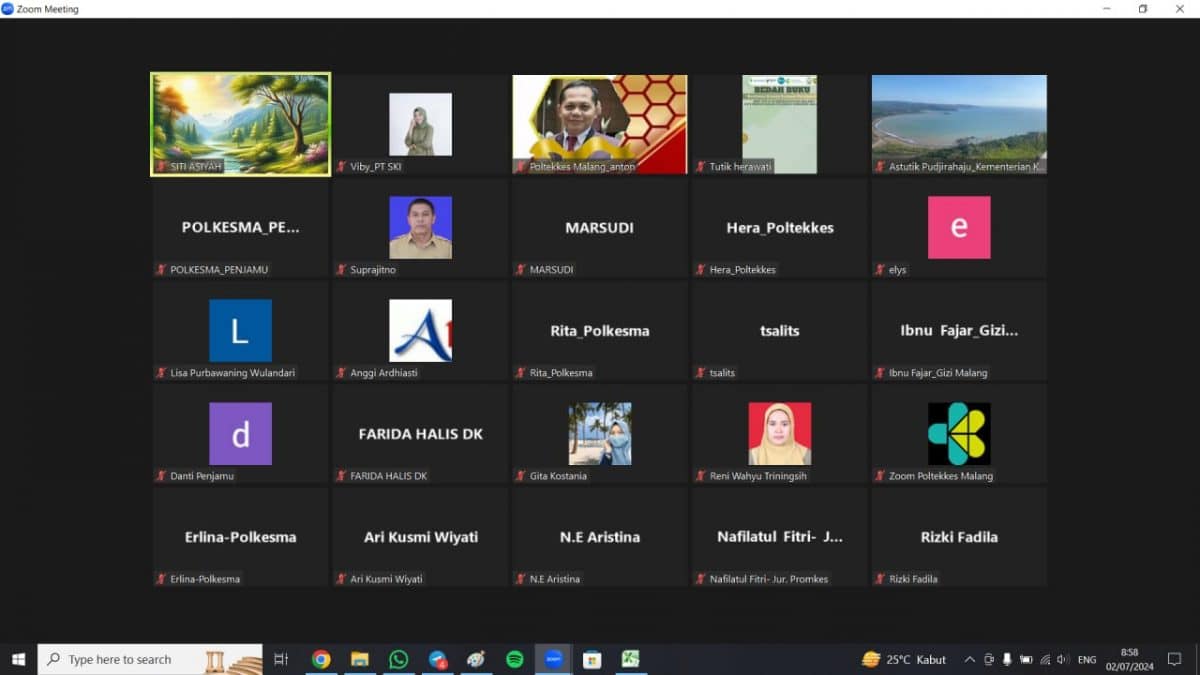Viewport: 1200px width, 675px height.
Task: Click the muted mic icon on SITI ASIYAH
Action: click(x=160, y=167)
